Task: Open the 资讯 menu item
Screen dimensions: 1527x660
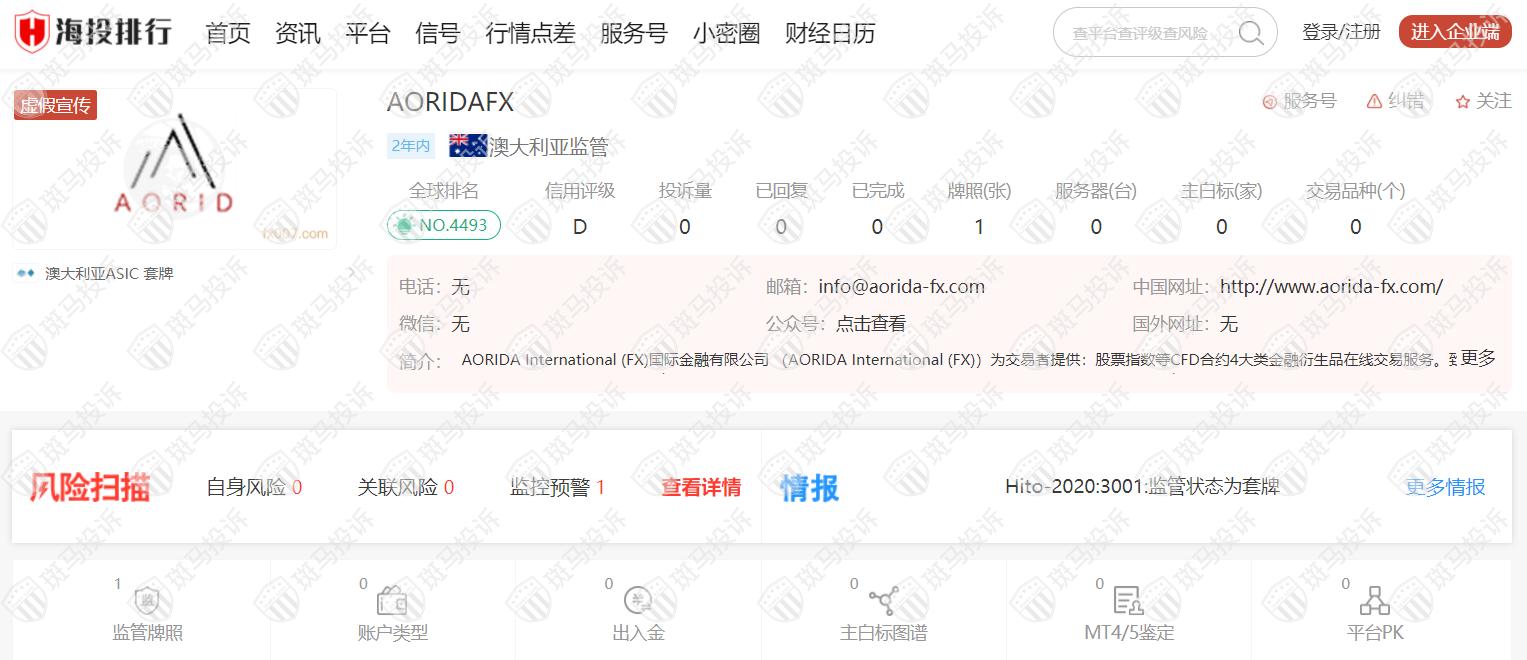Action: [x=298, y=33]
